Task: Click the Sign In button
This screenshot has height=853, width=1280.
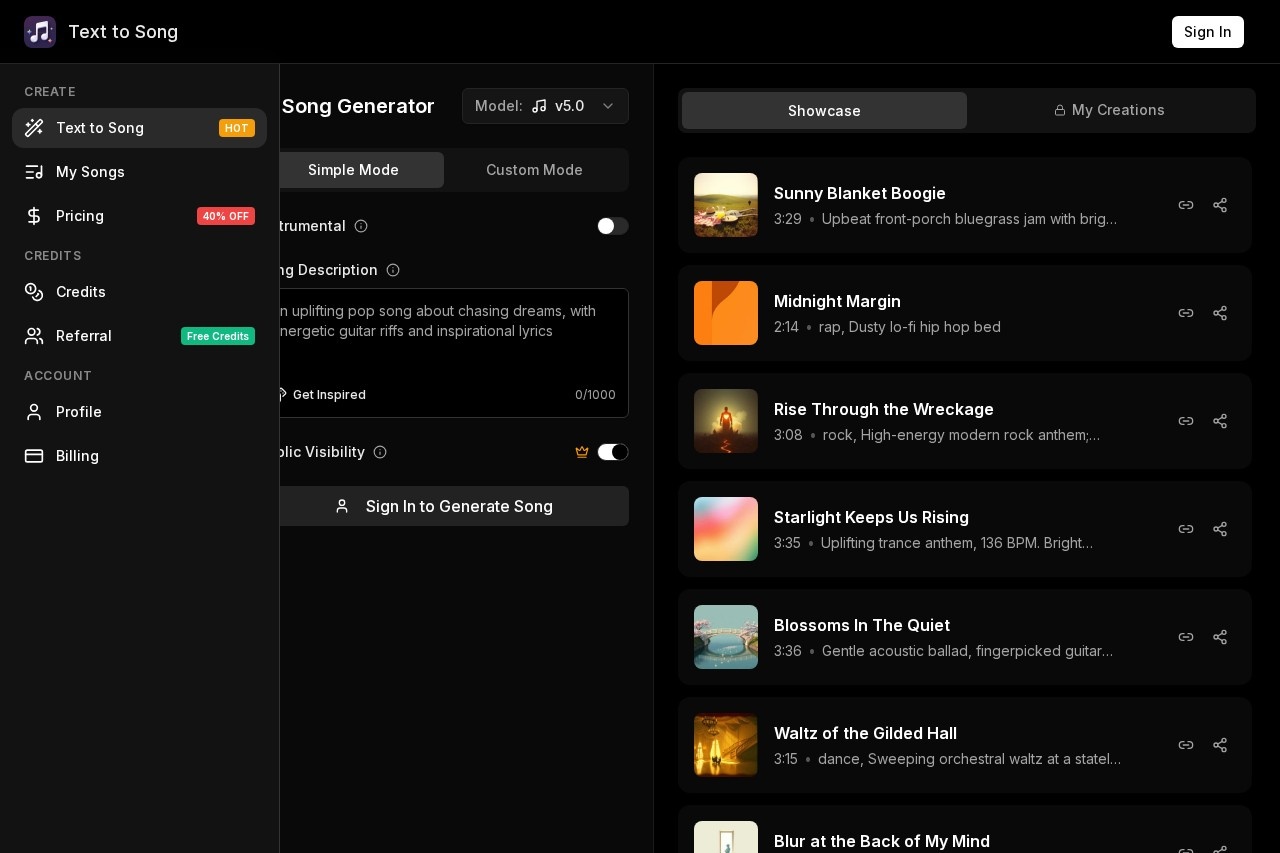Action: click(x=1207, y=32)
